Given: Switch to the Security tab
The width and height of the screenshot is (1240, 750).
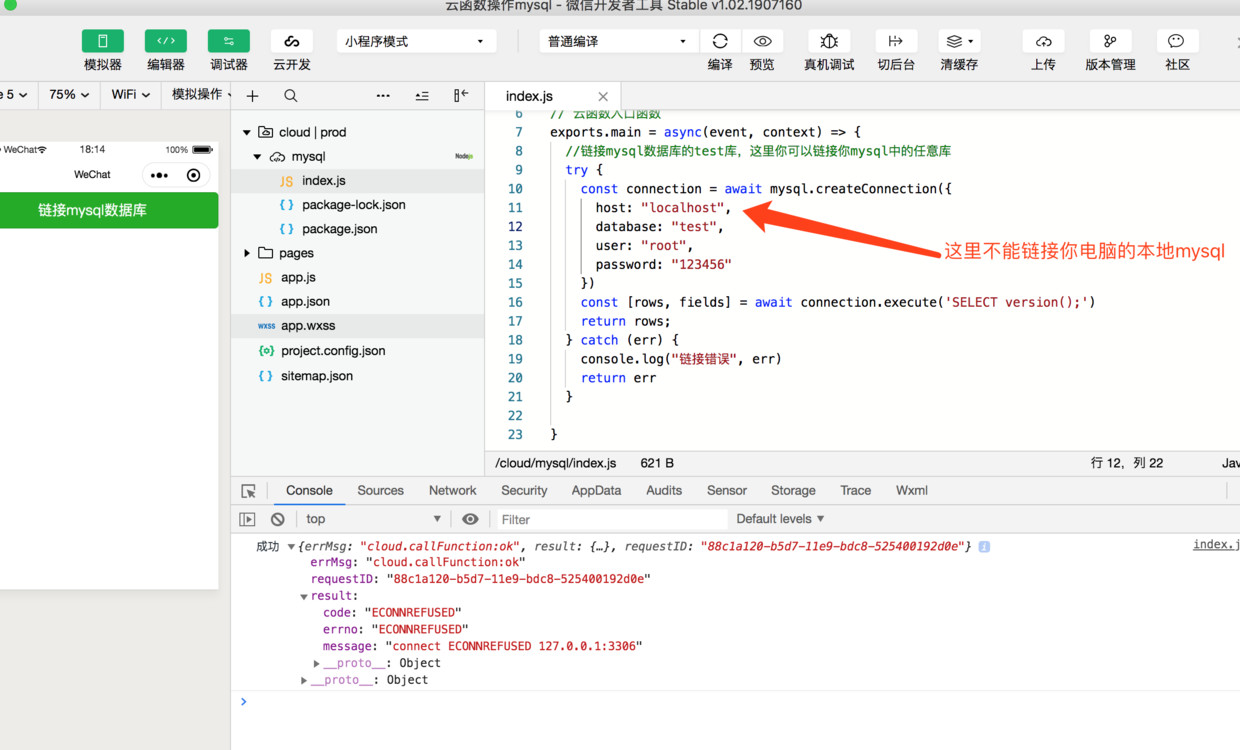Looking at the screenshot, I should click(x=524, y=490).
